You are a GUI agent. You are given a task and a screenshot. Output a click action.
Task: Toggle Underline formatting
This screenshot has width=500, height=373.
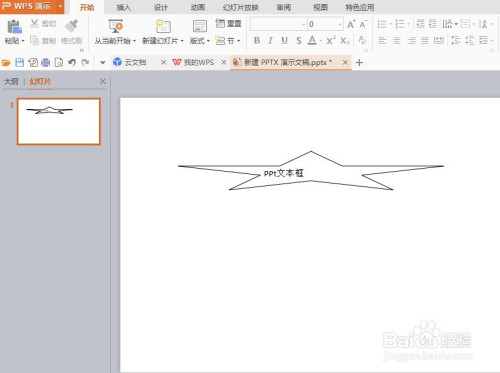[x=284, y=41]
